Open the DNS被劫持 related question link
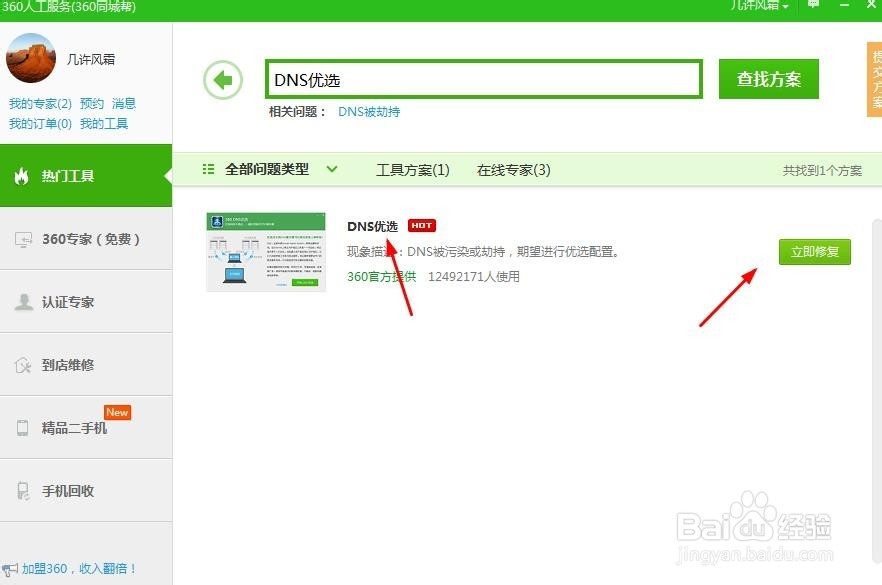 click(369, 111)
